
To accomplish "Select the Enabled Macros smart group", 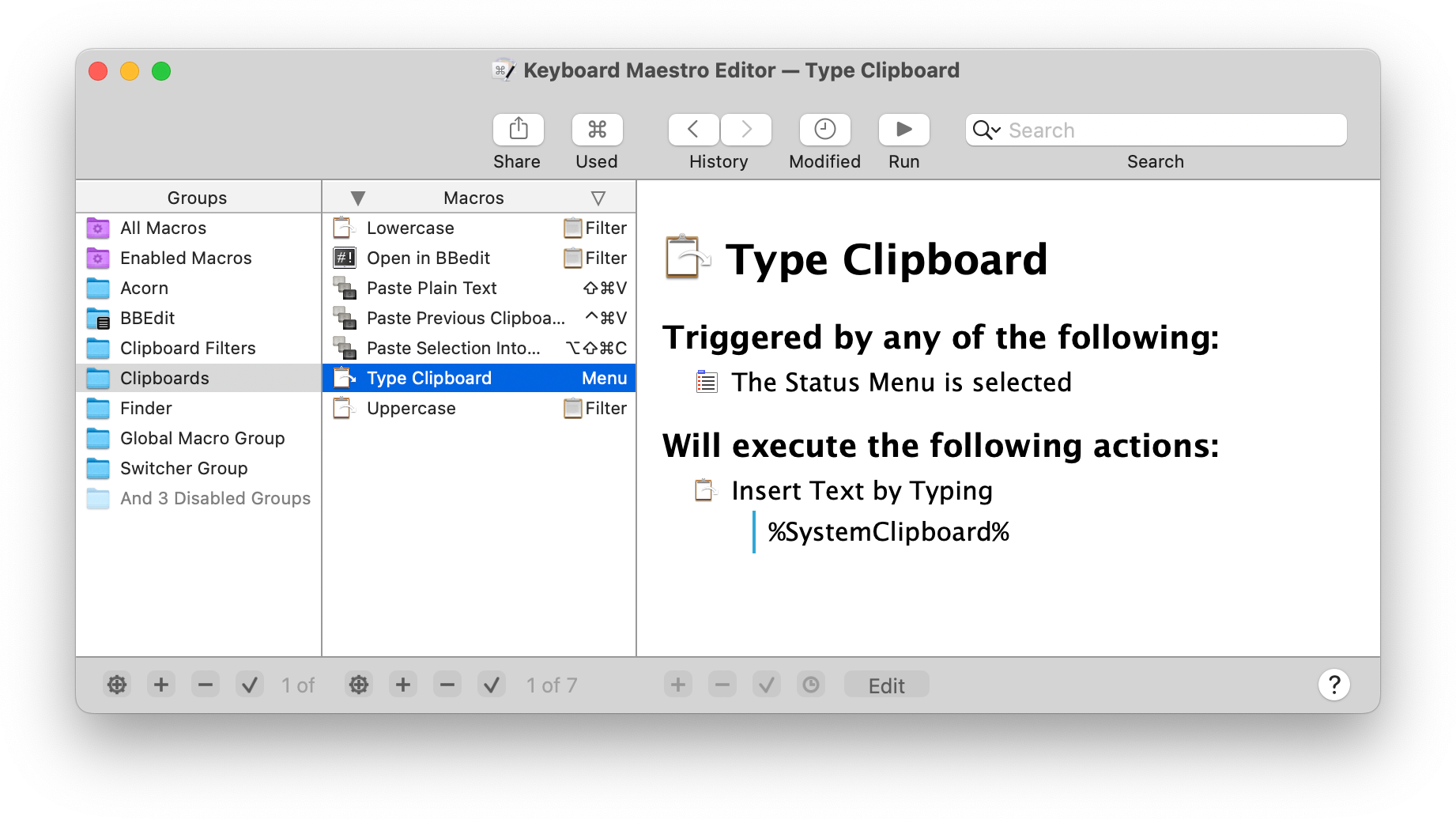I will pyautogui.click(x=198, y=258).
